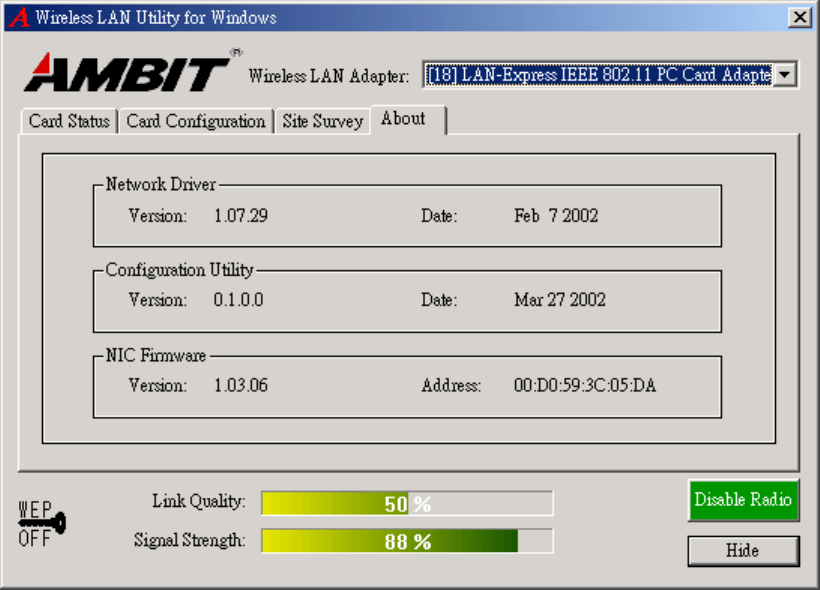This screenshot has height=590, width=820.
Task: Click the Ambit logo in the header
Action: (133, 72)
